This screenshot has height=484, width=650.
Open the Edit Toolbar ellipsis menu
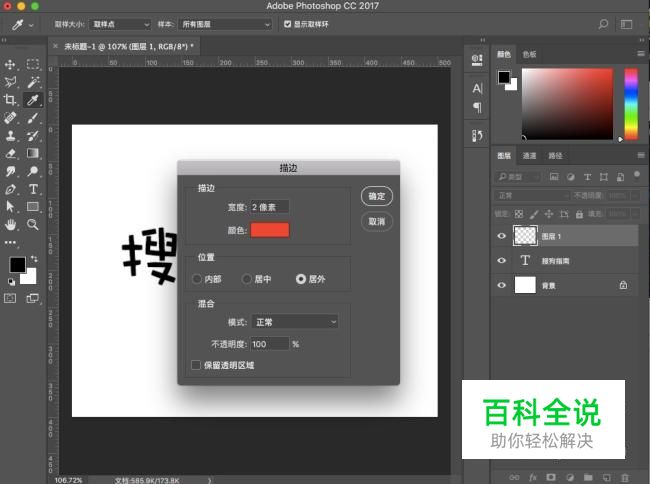click(10, 242)
